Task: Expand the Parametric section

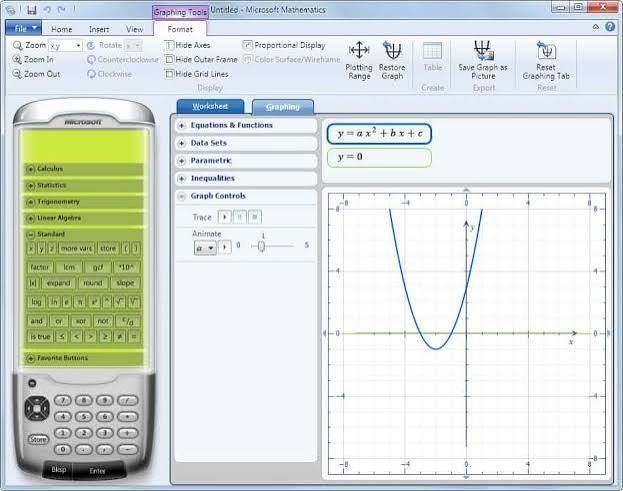Action: pyautogui.click(x=182, y=161)
